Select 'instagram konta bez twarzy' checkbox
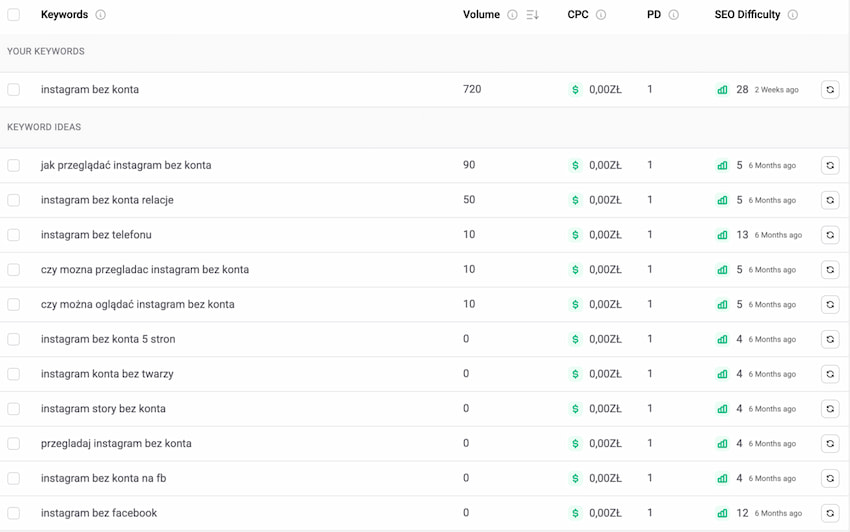Screen dimensions: 850x532 tap(14, 374)
